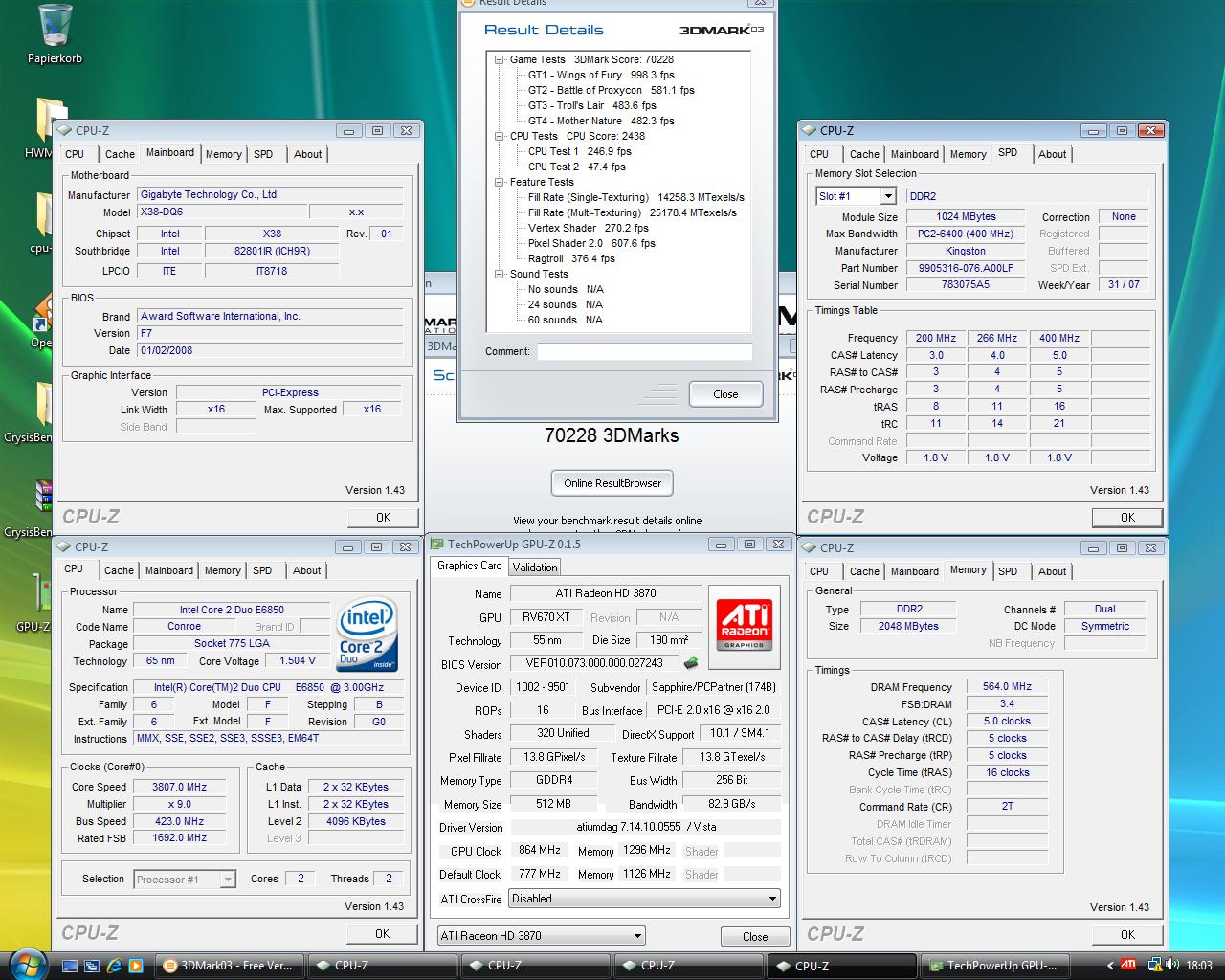Click the Online ResultBrowser button
Image resolution: width=1225 pixels, height=980 pixels.
612,483
